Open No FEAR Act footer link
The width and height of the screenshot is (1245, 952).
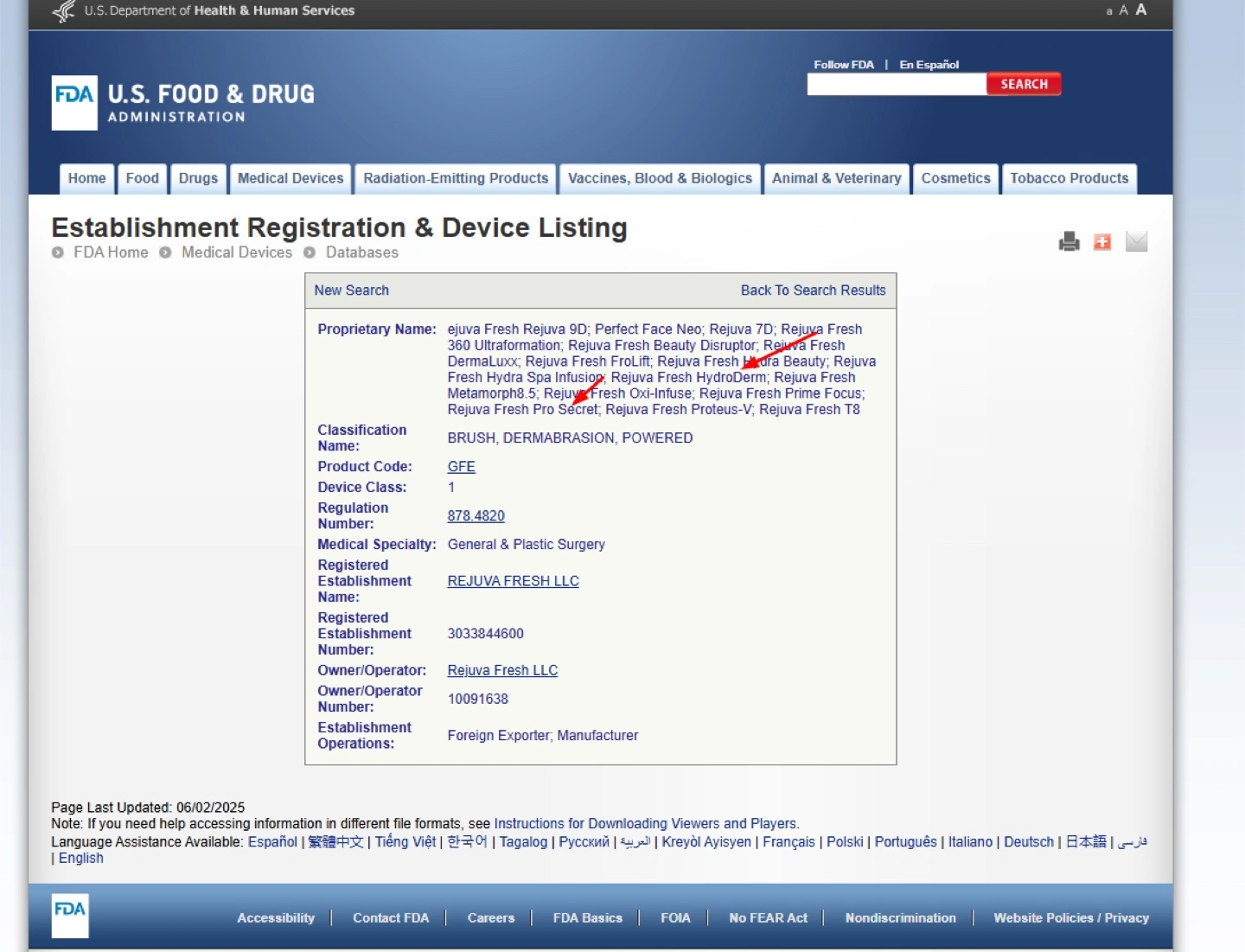pos(768,918)
